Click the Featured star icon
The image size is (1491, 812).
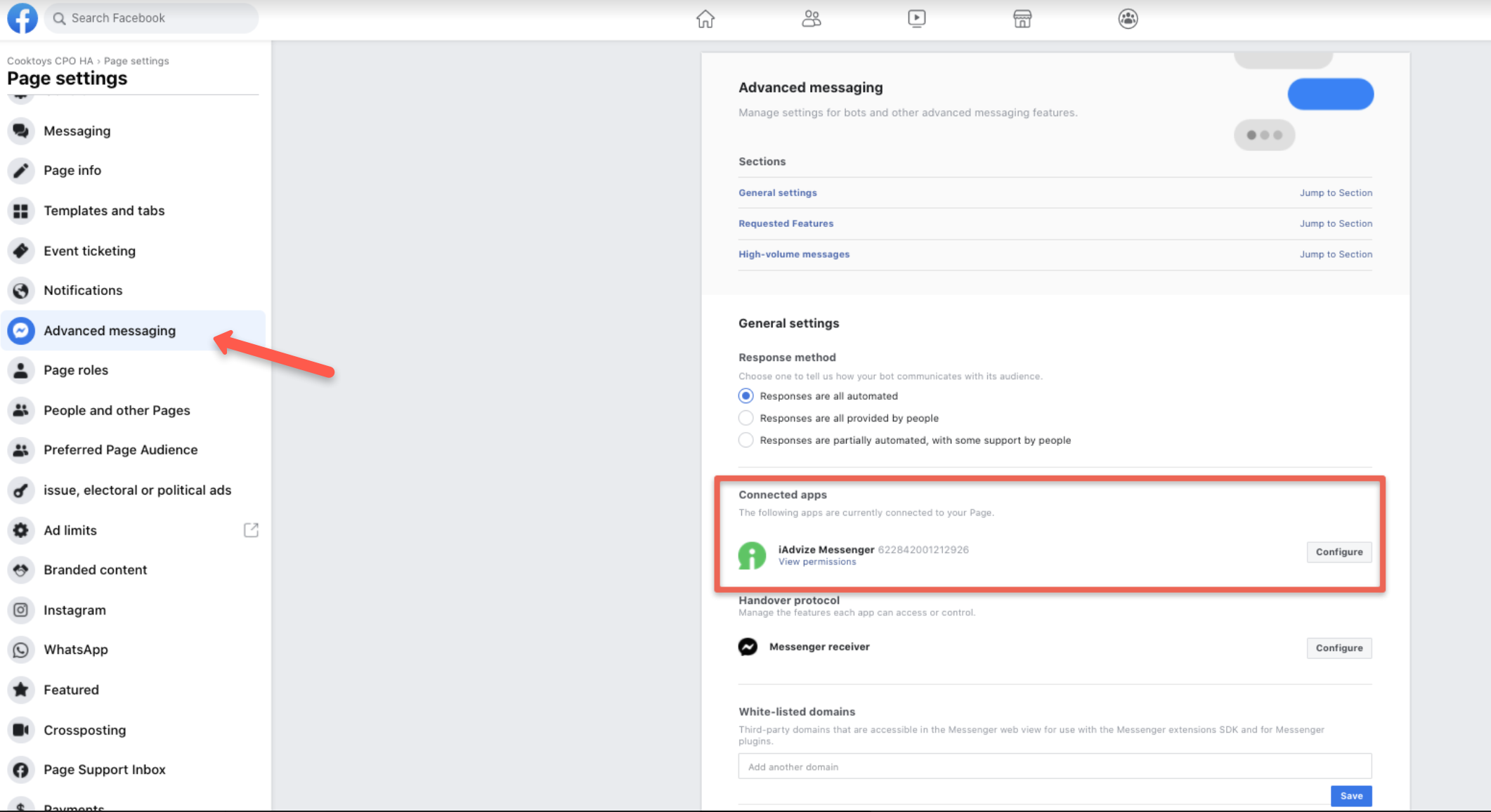(x=21, y=690)
